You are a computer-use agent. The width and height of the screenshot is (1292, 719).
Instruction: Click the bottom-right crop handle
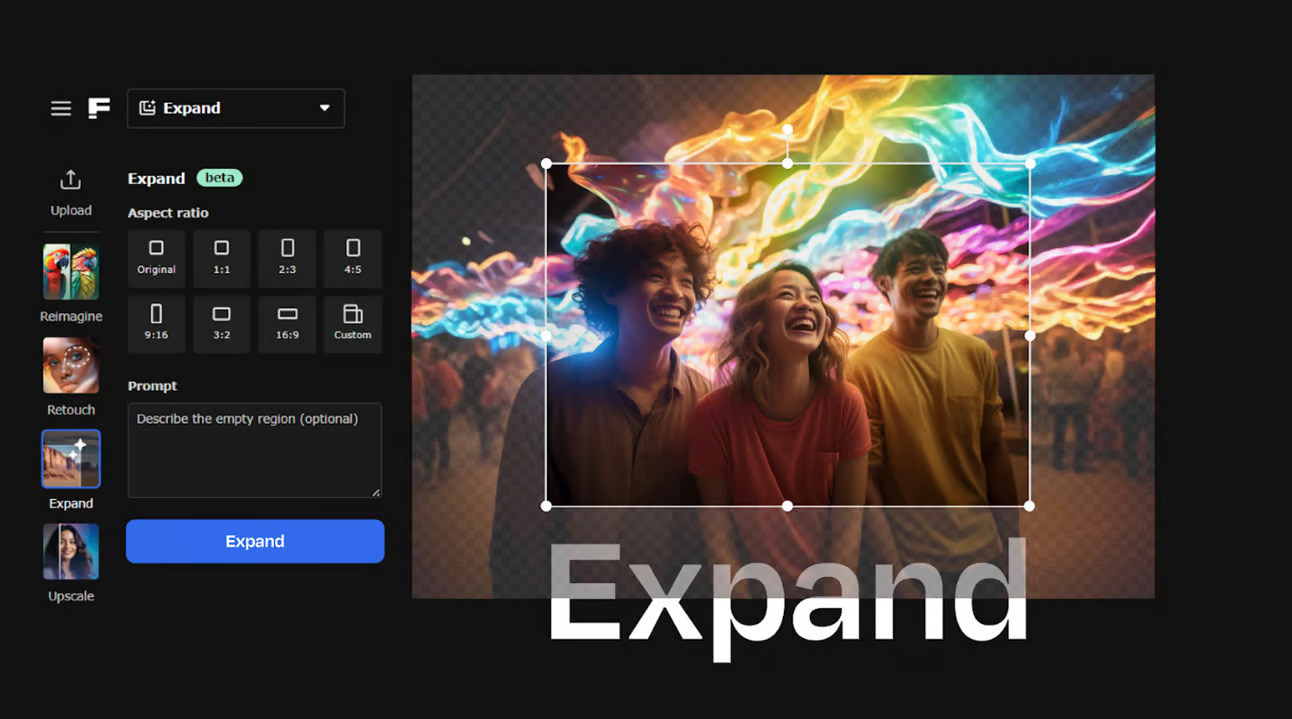(1030, 506)
